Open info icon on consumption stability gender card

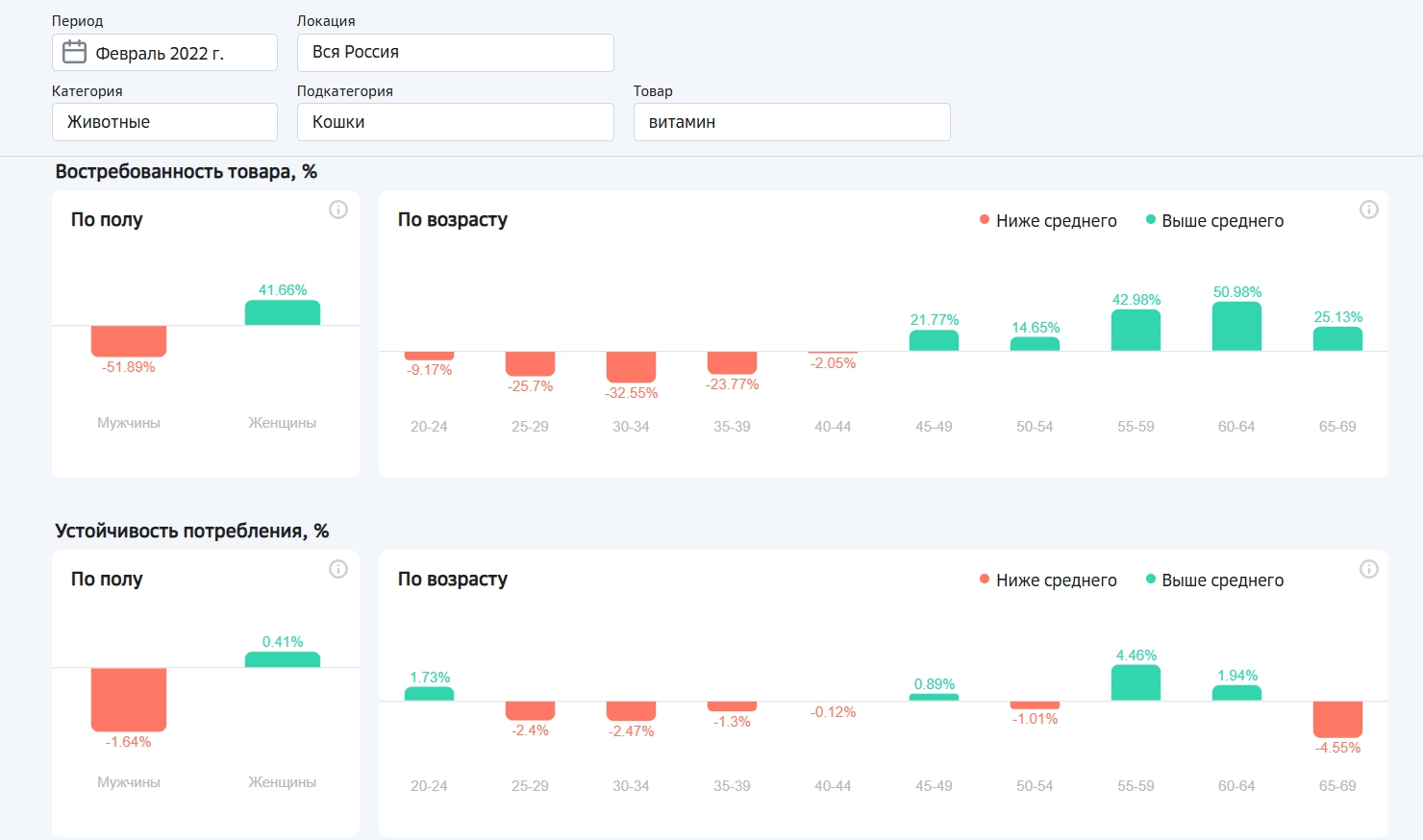point(338,569)
